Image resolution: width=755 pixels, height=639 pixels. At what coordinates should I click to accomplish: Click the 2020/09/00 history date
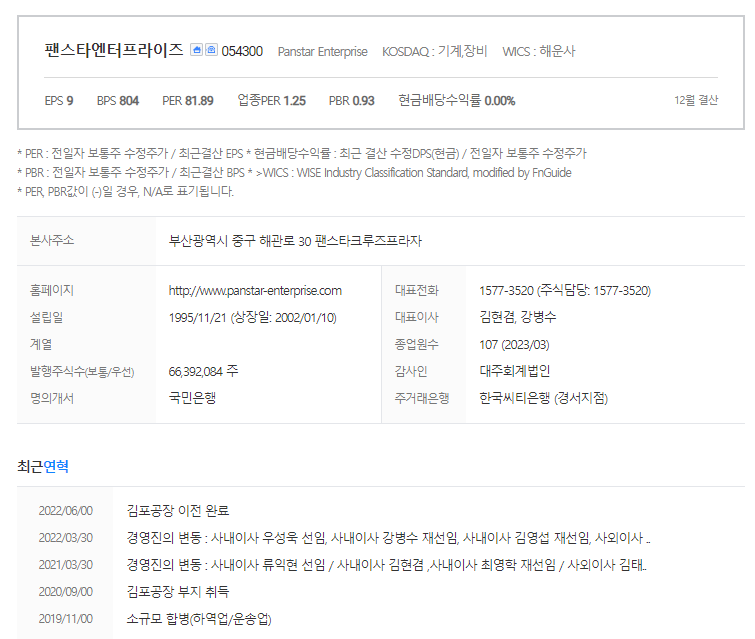point(65,592)
